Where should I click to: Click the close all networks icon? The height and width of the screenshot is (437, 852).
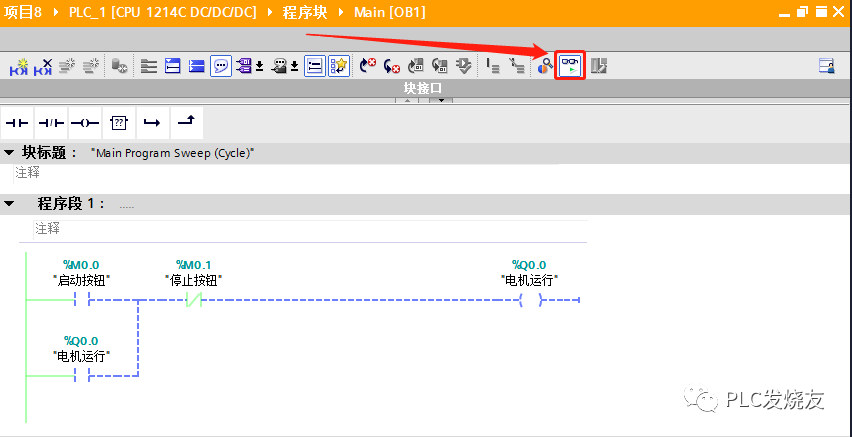(196, 66)
